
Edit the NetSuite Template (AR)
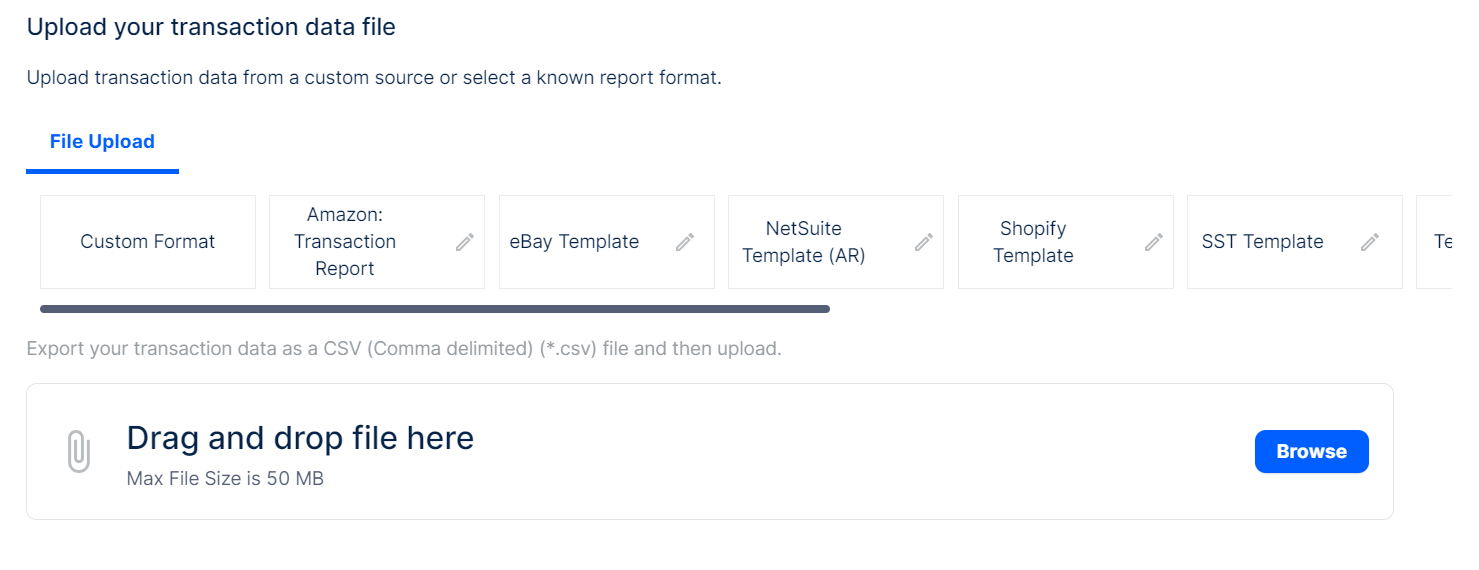[924, 242]
